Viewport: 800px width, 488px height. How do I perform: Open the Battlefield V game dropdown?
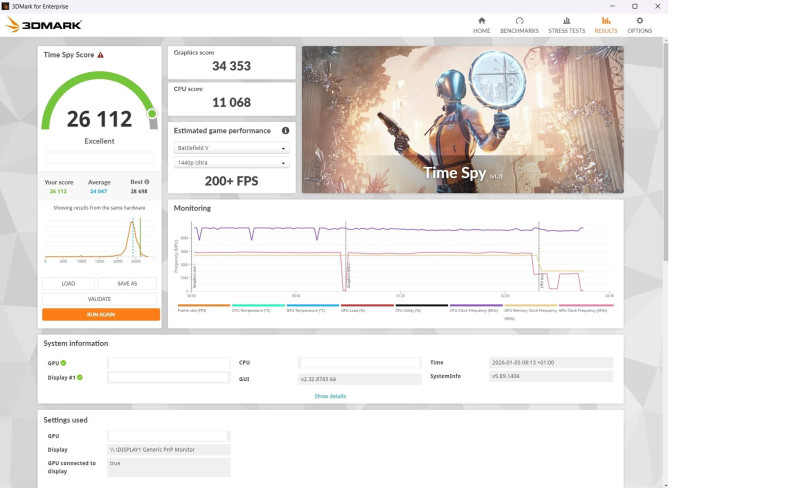[232, 148]
